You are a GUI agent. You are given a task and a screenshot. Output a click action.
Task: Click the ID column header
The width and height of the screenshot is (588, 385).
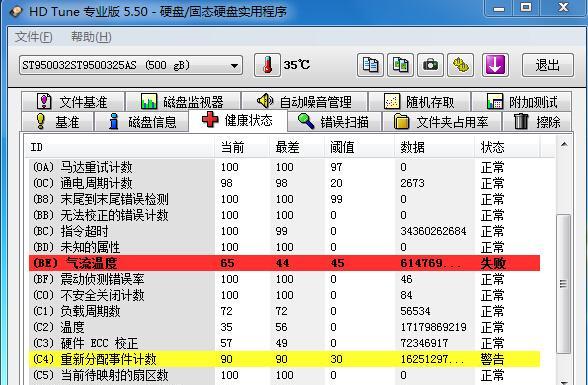coord(120,147)
